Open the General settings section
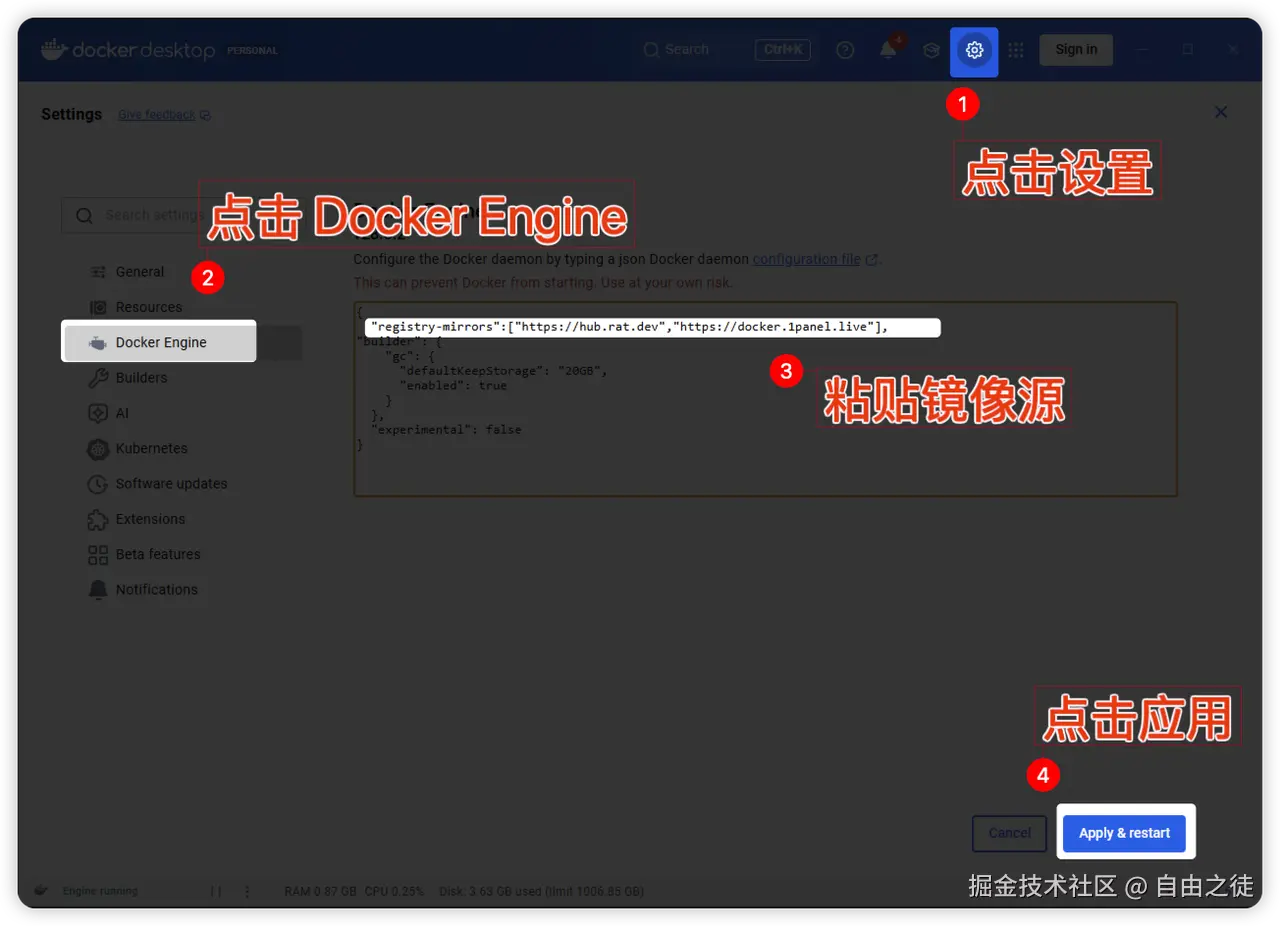1280x926 pixels. [x=182, y=272]
